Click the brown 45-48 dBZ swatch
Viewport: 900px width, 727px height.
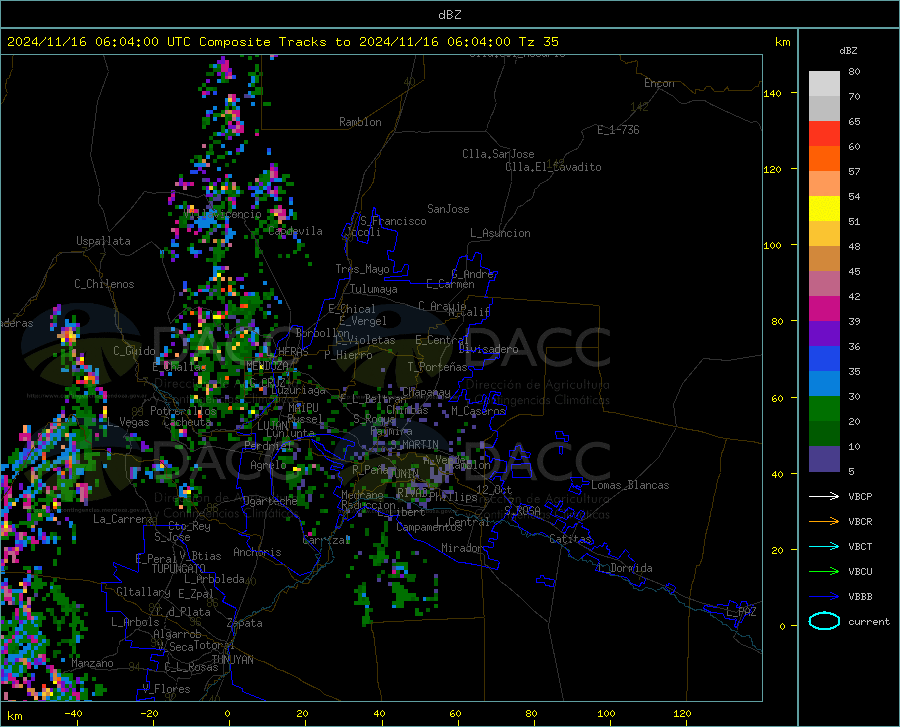pos(824,259)
